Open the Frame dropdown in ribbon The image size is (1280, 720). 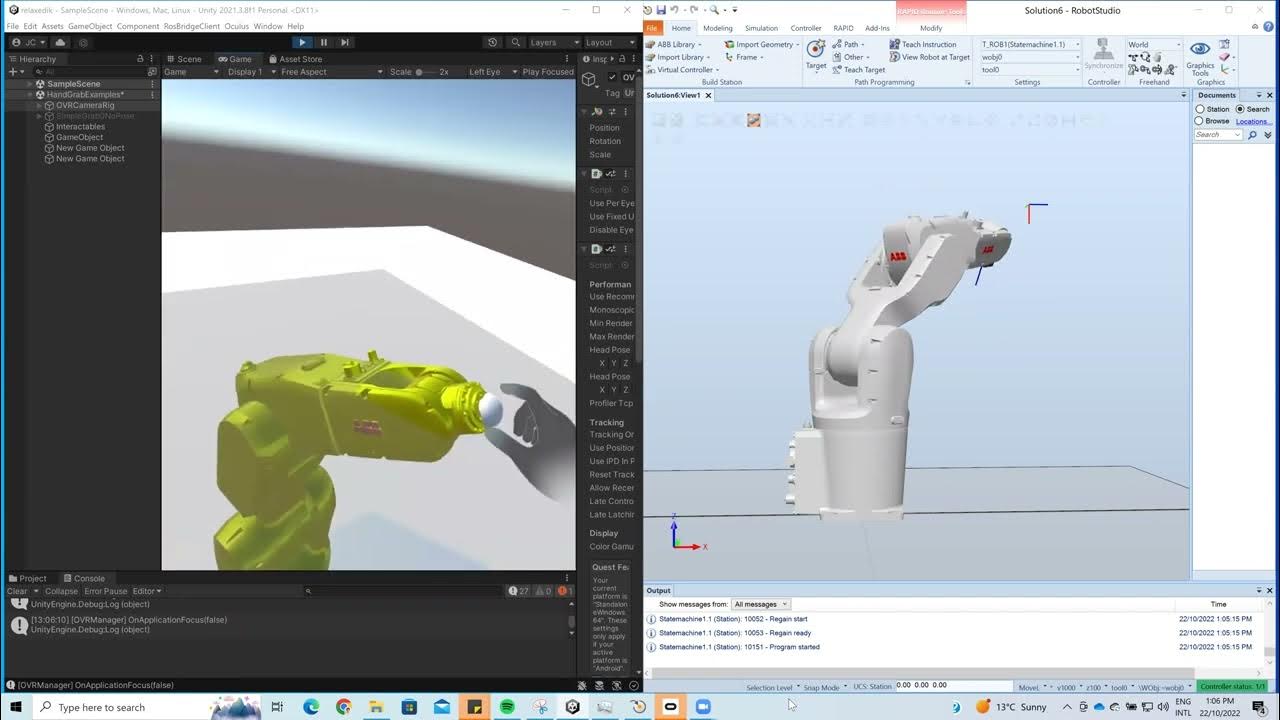click(745, 57)
